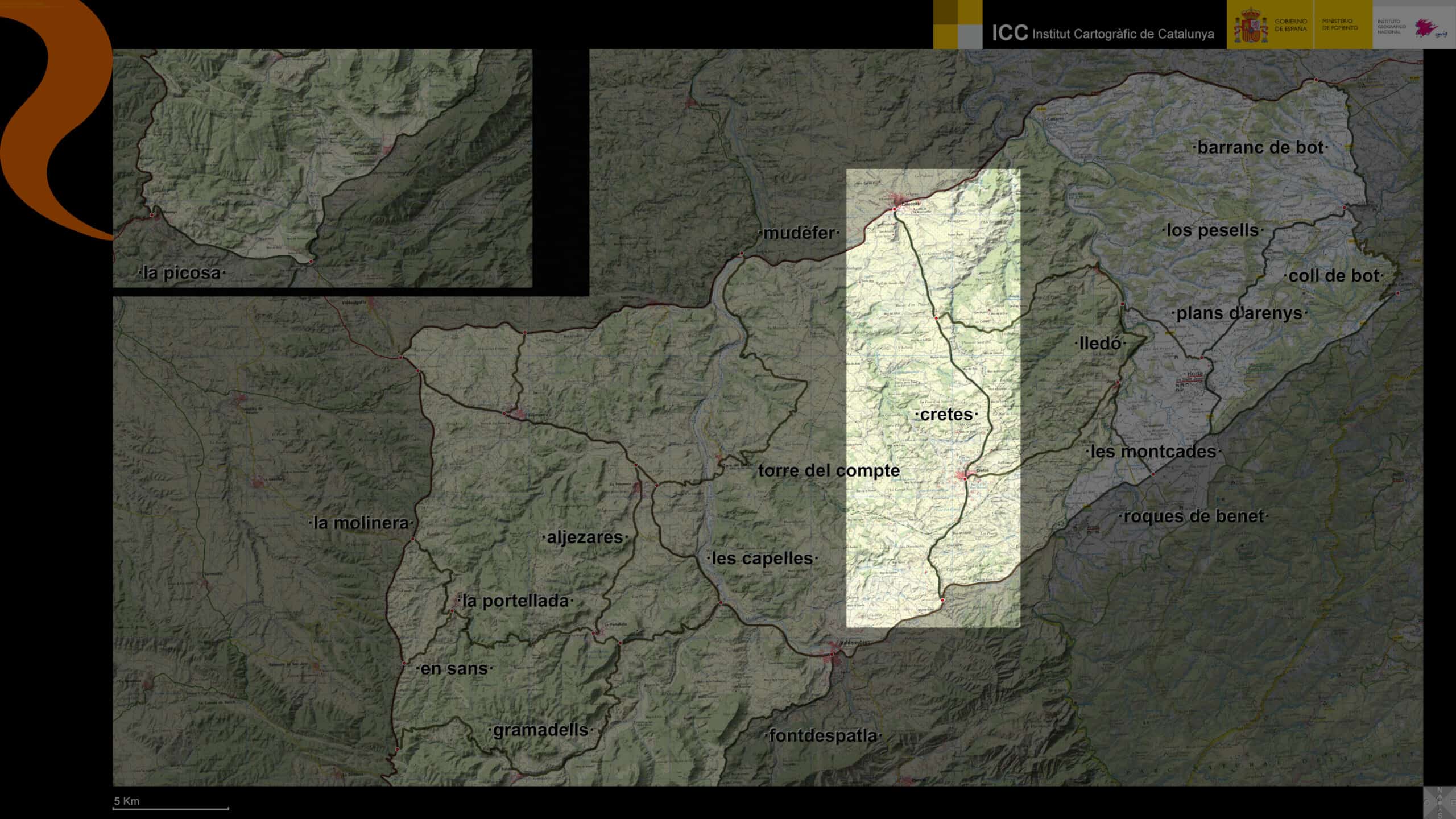
Task: Click the gramadells map label
Action: click(x=540, y=730)
